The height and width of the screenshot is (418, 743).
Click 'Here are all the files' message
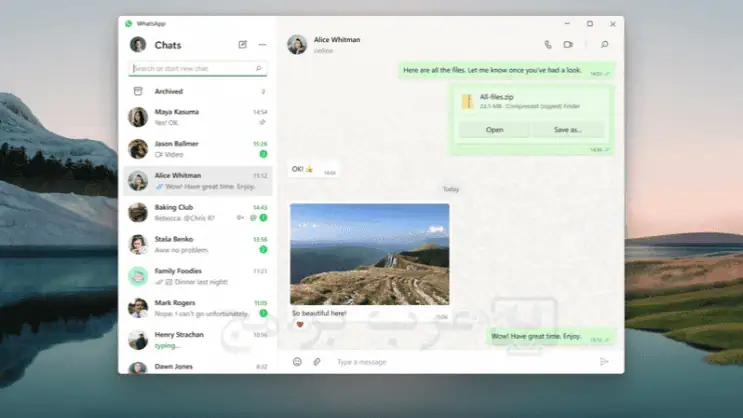[x=506, y=70]
